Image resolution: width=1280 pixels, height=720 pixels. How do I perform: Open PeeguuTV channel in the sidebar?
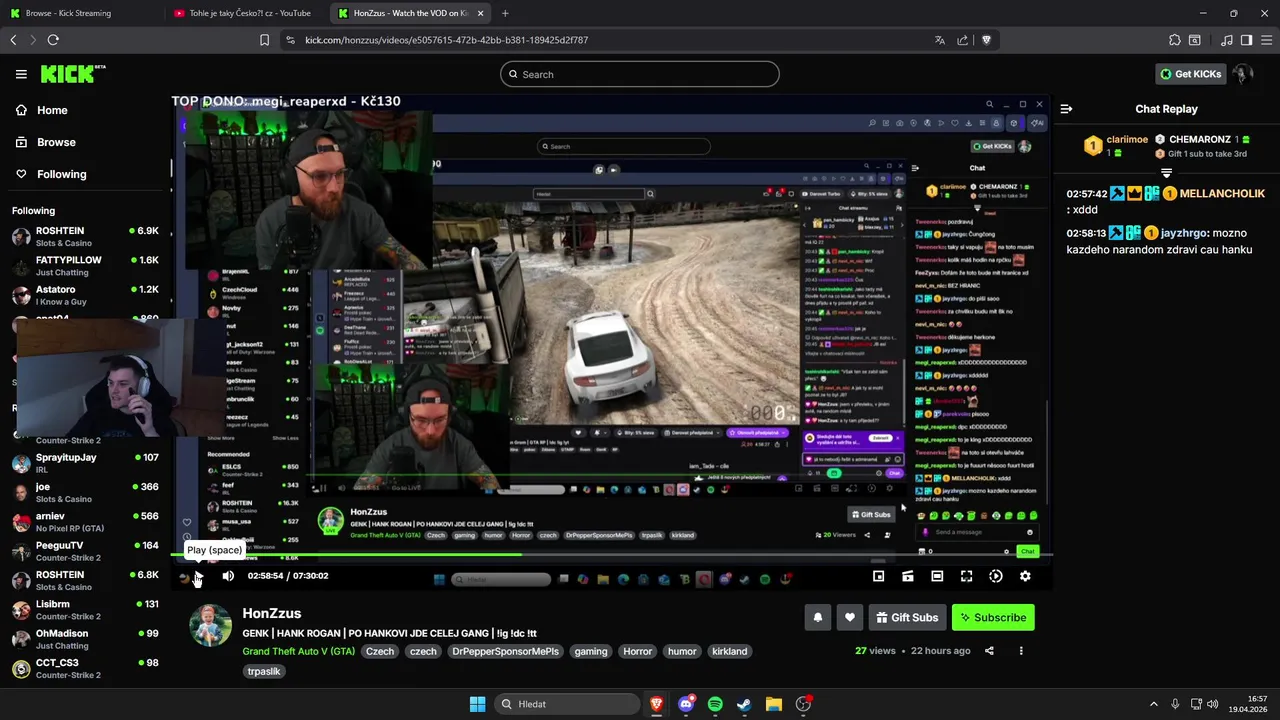point(85,551)
